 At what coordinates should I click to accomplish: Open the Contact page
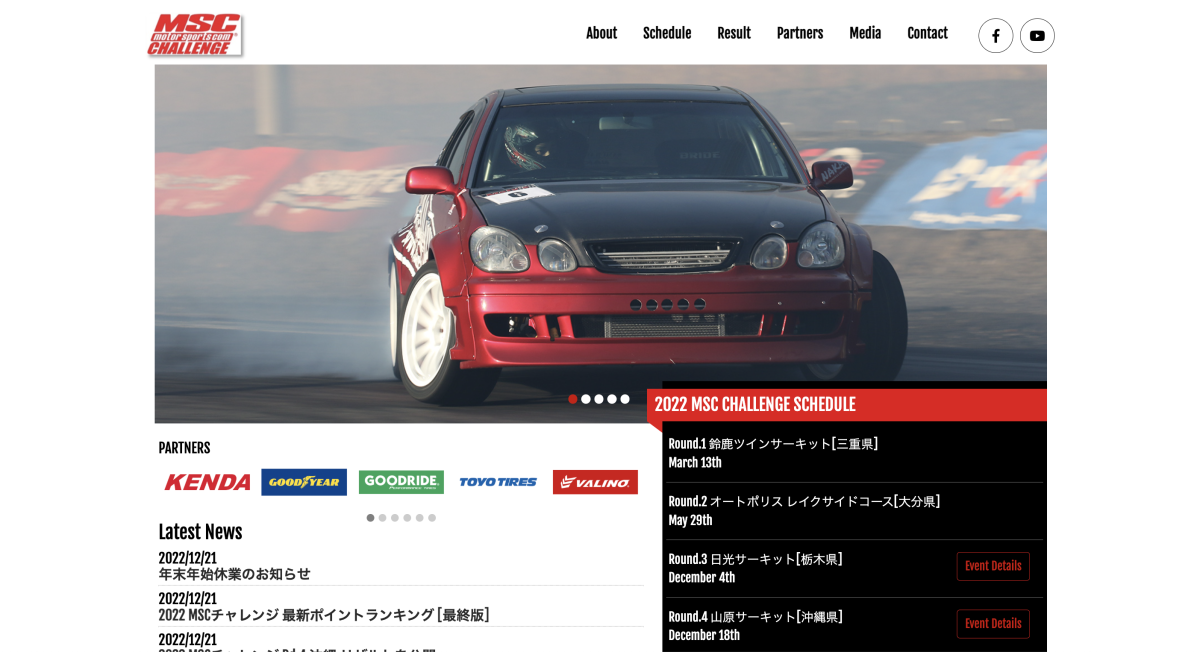[x=927, y=33]
